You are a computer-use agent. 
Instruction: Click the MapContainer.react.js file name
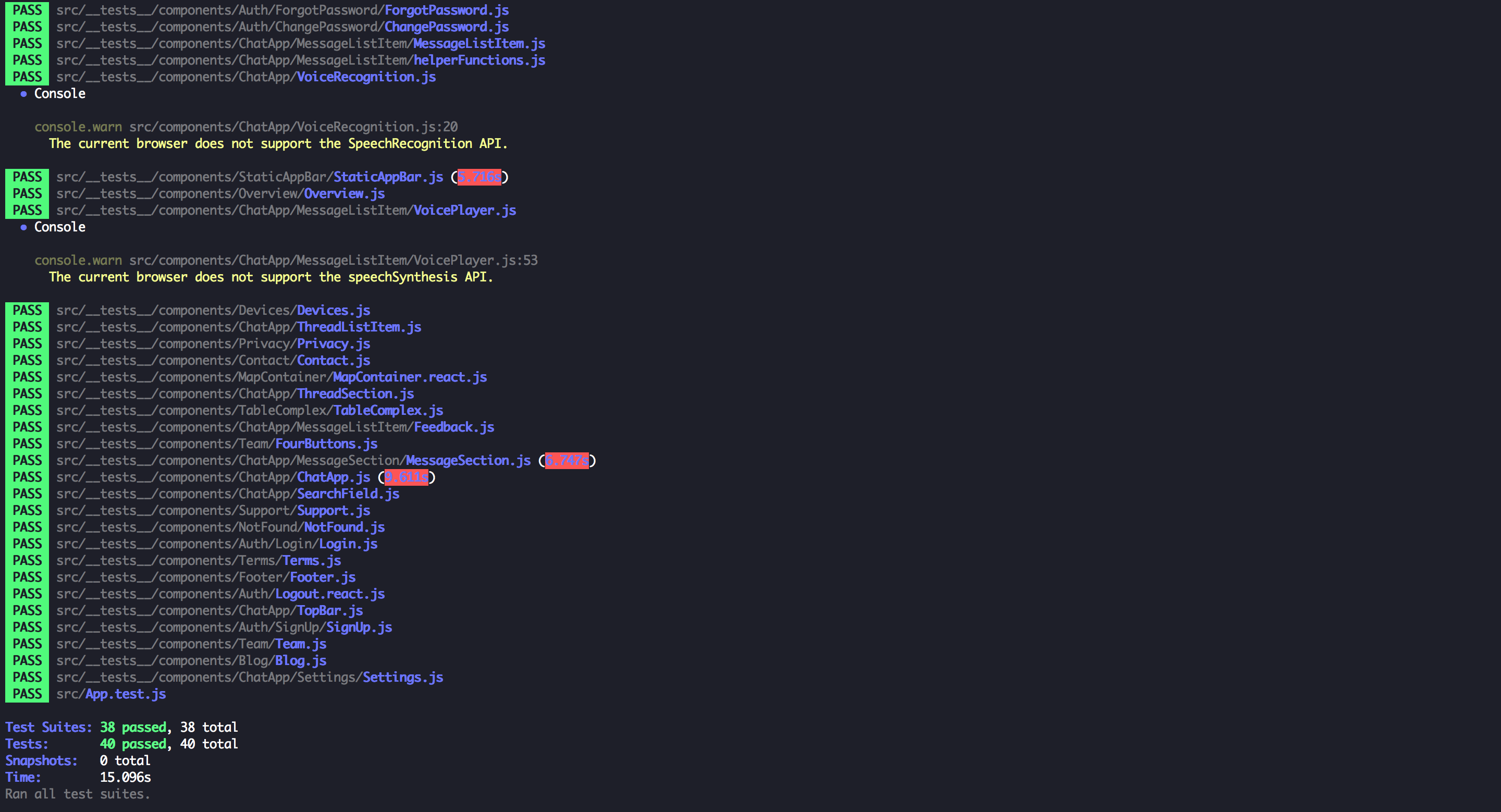pos(409,377)
